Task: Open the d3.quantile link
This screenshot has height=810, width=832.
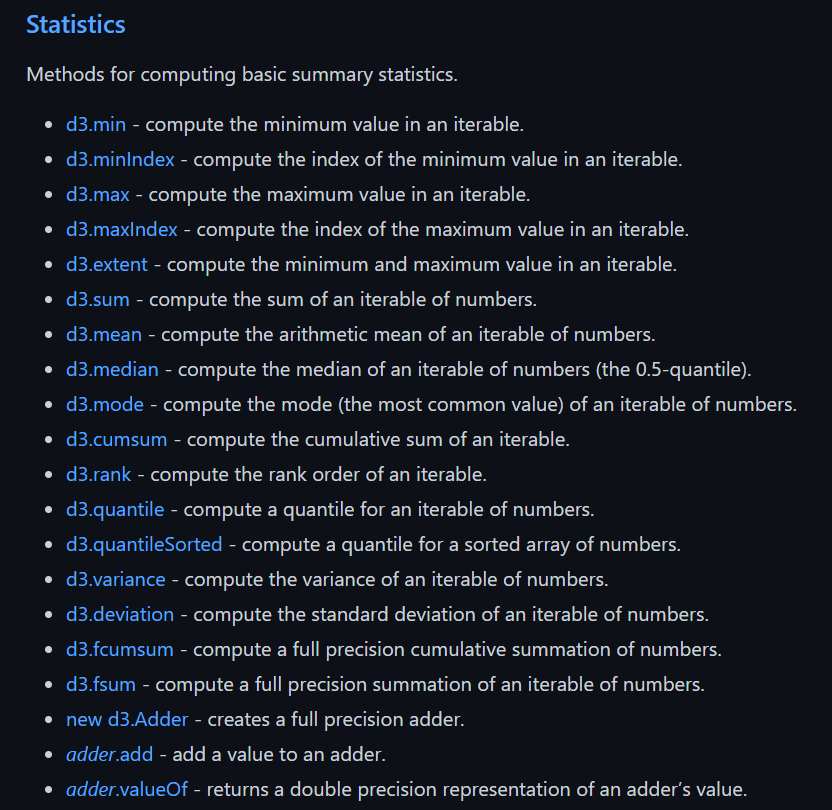Action: point(115,510)
